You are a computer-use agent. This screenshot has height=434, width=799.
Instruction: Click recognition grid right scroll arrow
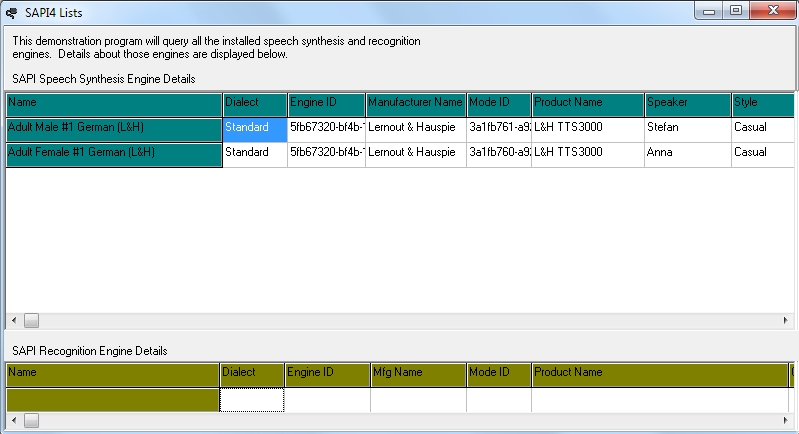pos(786,421)
